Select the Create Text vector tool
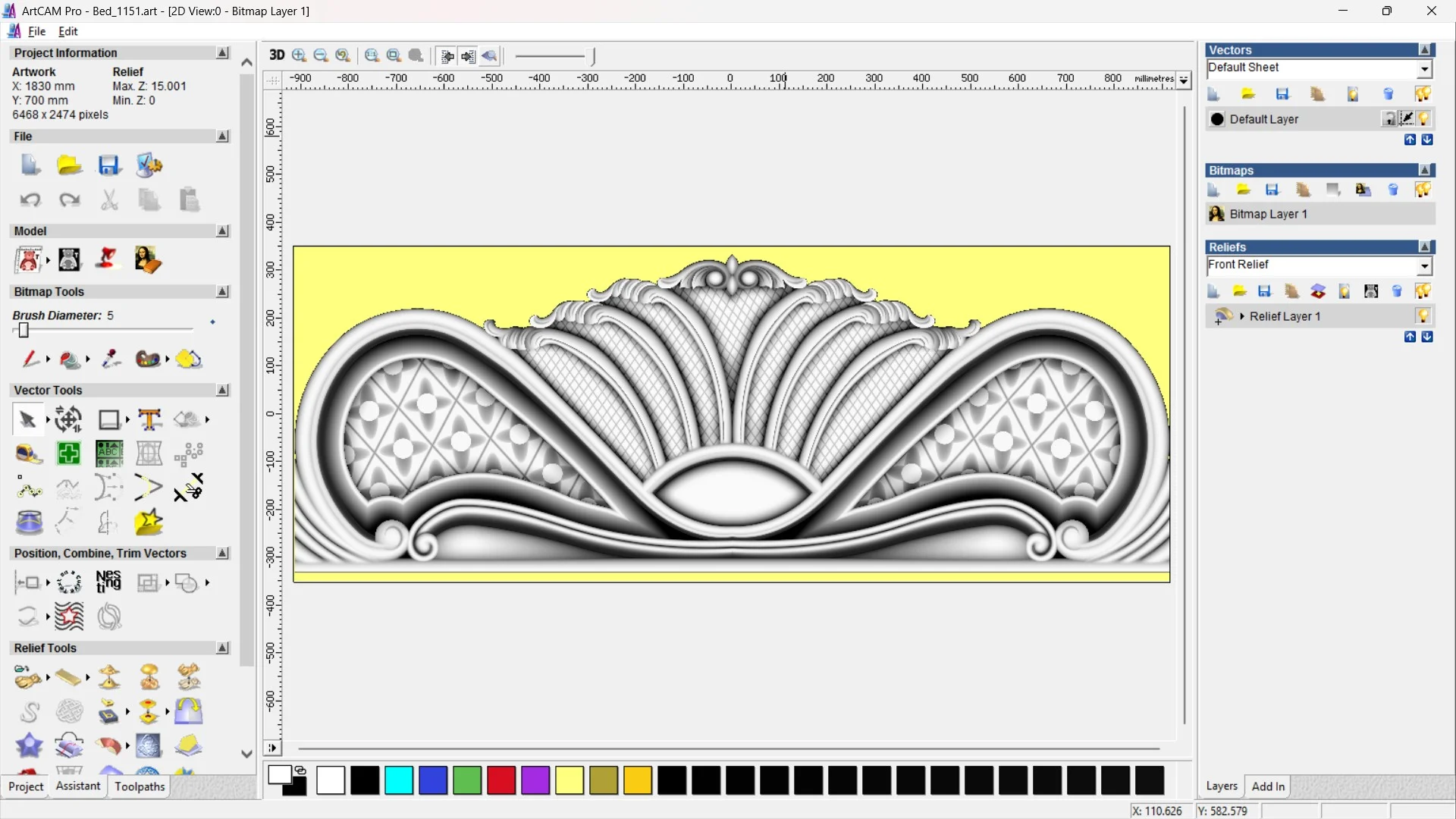The image size is (1456, 819). point(149,419)
